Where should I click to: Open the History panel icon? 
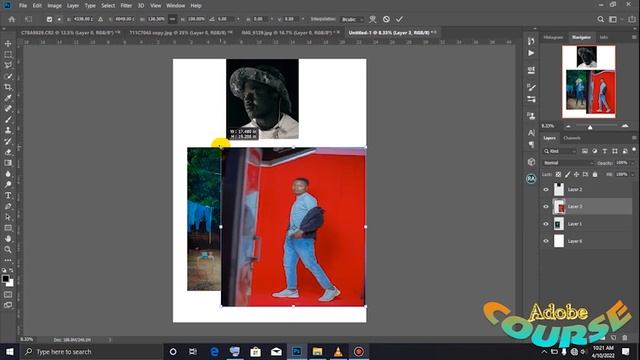pyautogui.click(x=531, y=41)
